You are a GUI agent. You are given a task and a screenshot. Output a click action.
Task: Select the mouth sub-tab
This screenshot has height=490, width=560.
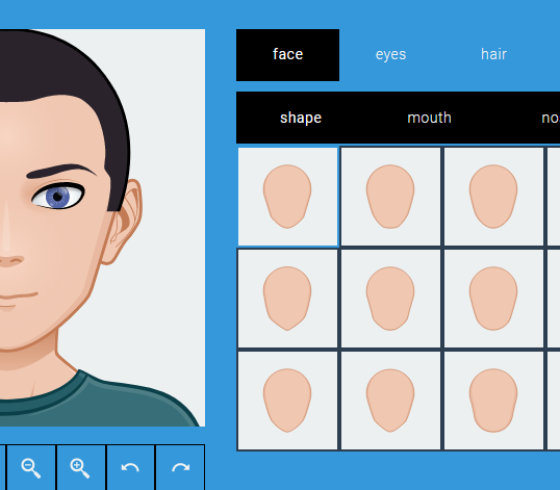coord(429,118)
